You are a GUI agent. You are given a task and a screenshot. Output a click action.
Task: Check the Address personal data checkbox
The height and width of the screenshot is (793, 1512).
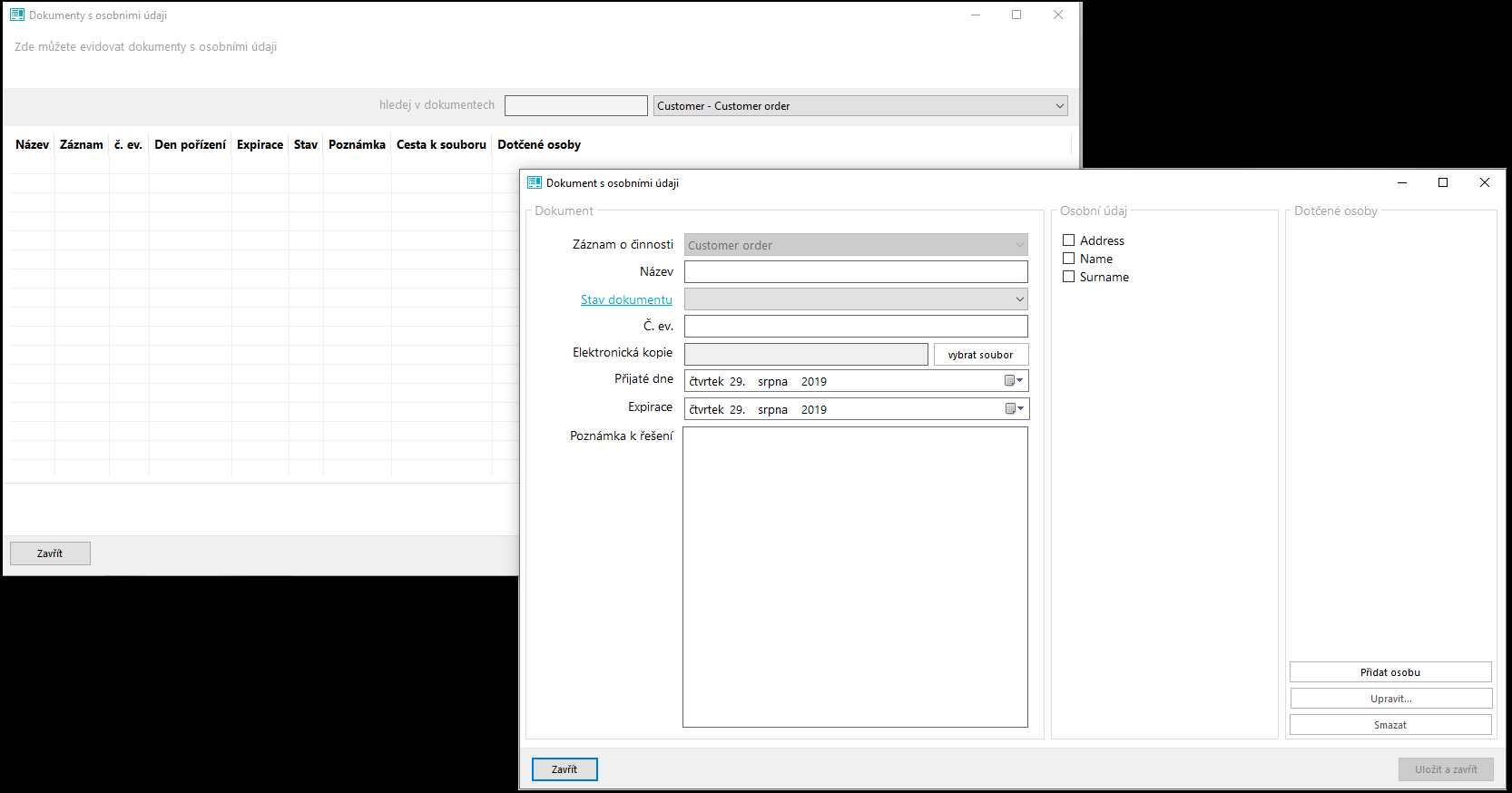point(1069,240)
